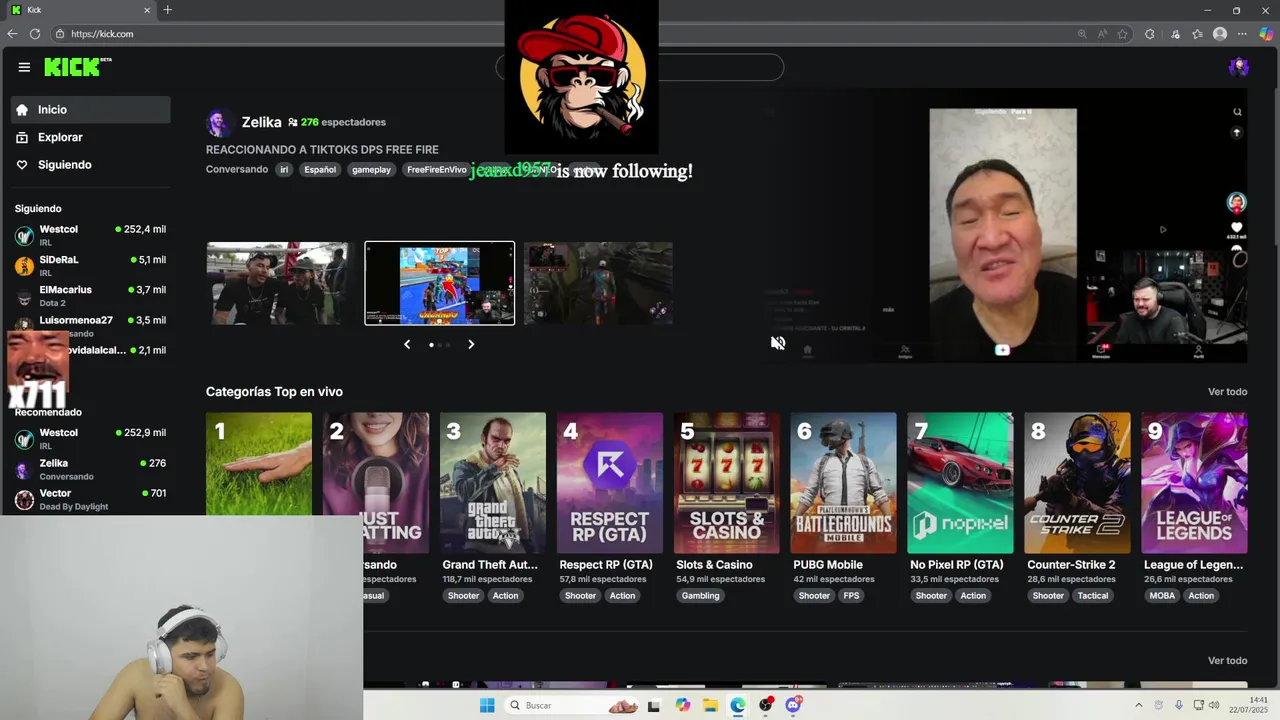Open Counter-Strike 2 category card
Screen dimensions: 1280x720
pos(1077,483)
